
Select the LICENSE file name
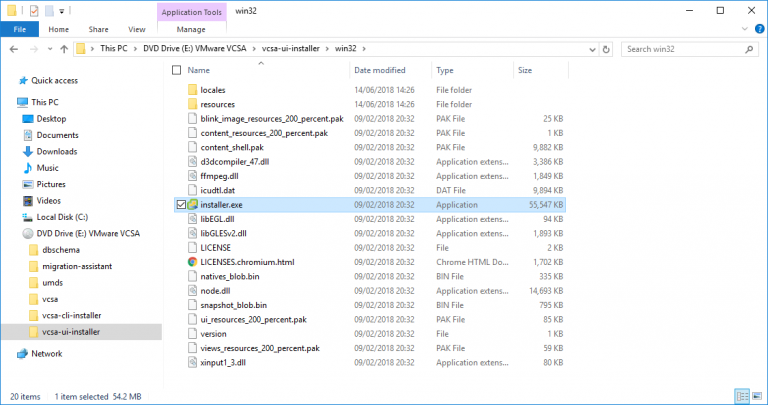pos(216,248)
